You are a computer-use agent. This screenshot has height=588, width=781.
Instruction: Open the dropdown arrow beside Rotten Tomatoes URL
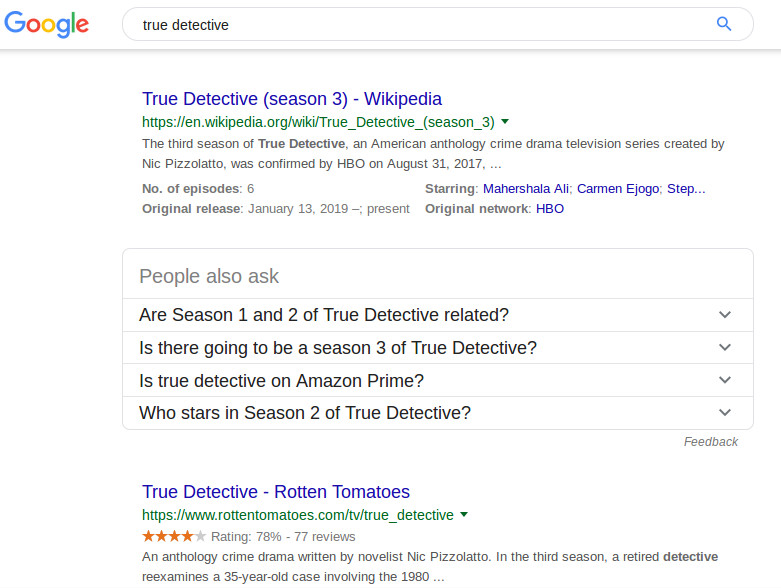pyautogui.click(x=464, y=514)
